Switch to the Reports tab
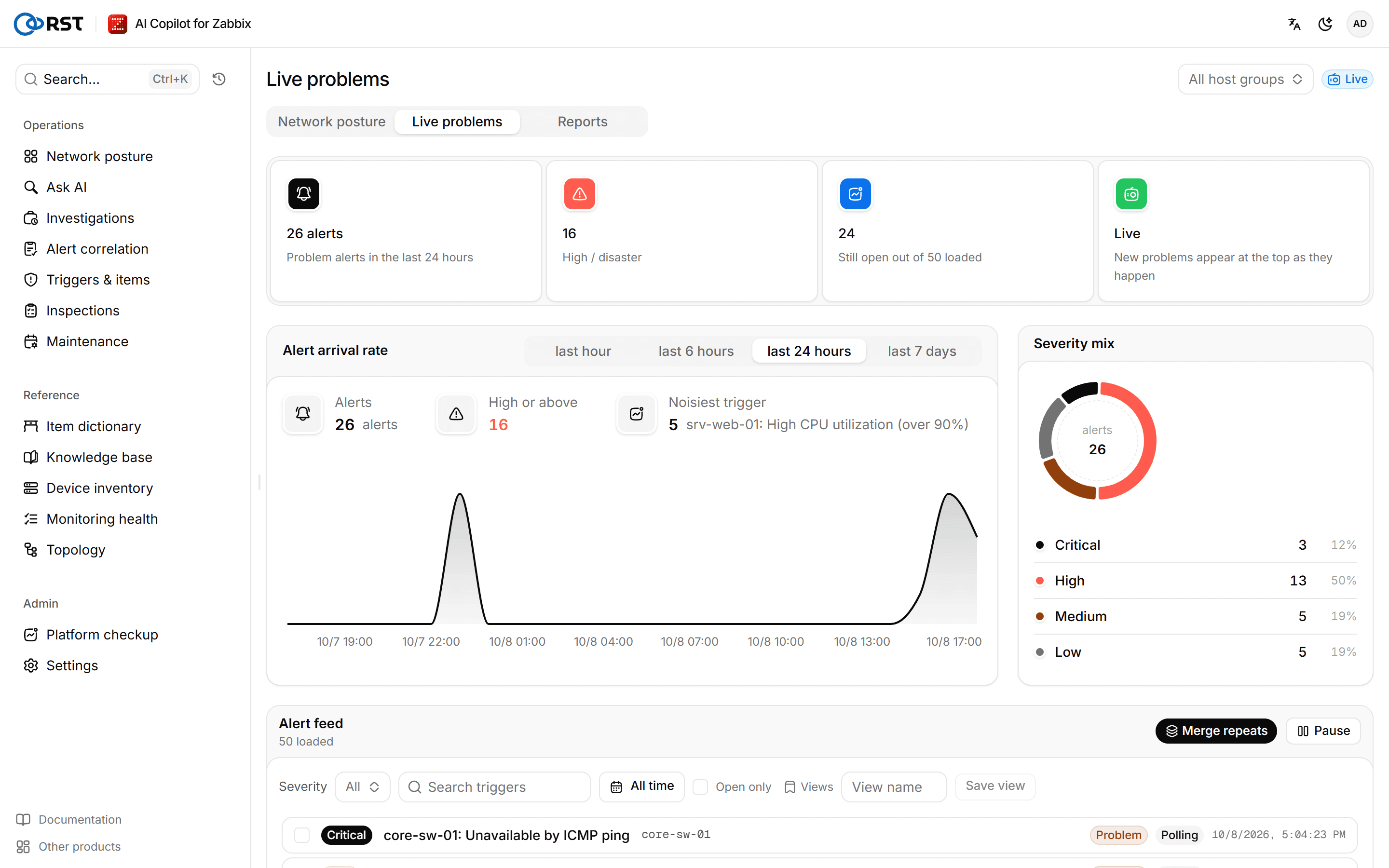The width and height of the screenshot is (1389, 868). pos(582,122)
